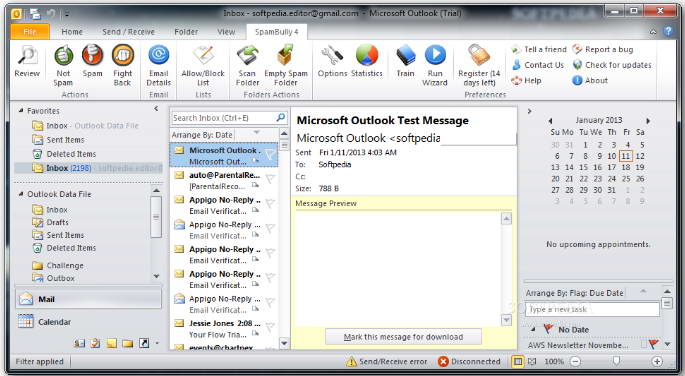Flag the Jessie Jones message
This screenshot has width=685, height=376.
click(x=270, y=327)
